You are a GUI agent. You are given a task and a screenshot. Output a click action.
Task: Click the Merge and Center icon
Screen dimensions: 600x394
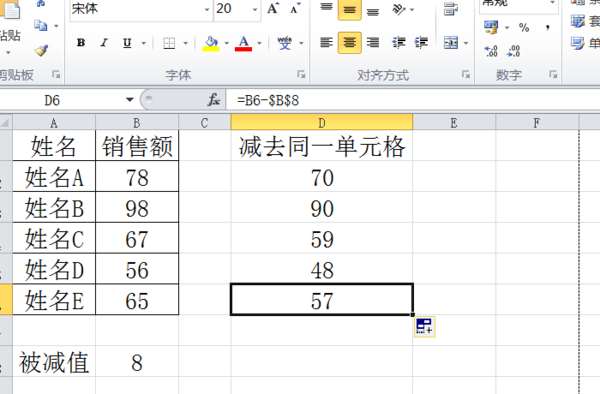451,42
